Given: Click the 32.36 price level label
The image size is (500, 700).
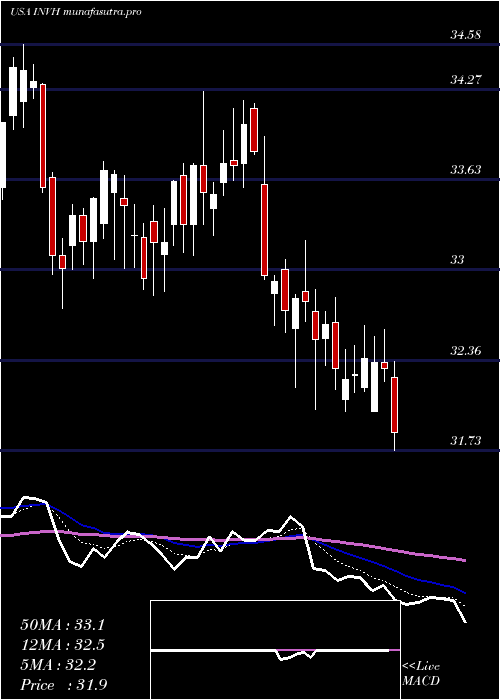Looking at the screenshot, I should (x=465, y=351).
